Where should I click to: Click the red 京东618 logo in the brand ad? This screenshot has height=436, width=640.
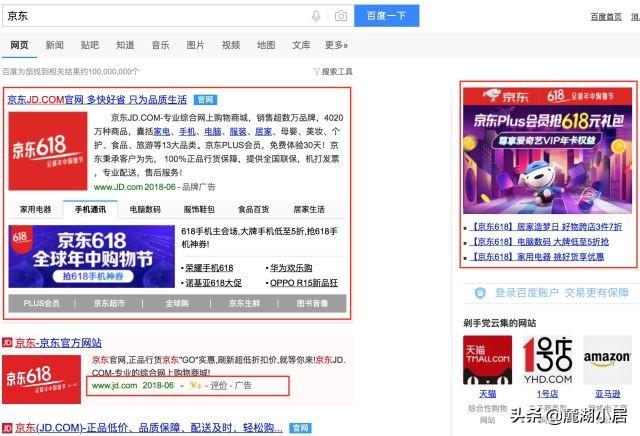point(48,151)
